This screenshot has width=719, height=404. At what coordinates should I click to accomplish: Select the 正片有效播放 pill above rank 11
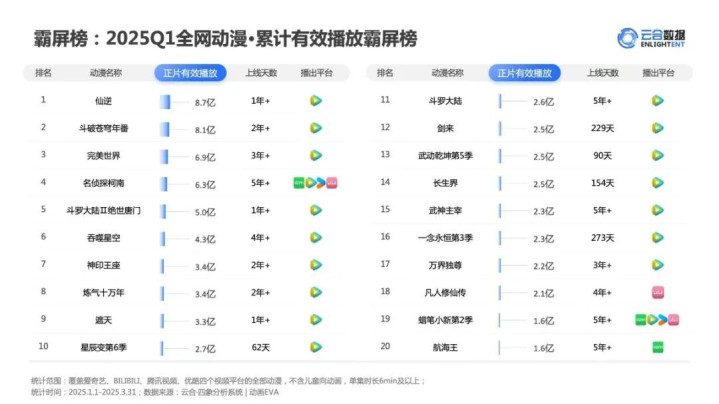pyautogui.click(x=525, y=73)
